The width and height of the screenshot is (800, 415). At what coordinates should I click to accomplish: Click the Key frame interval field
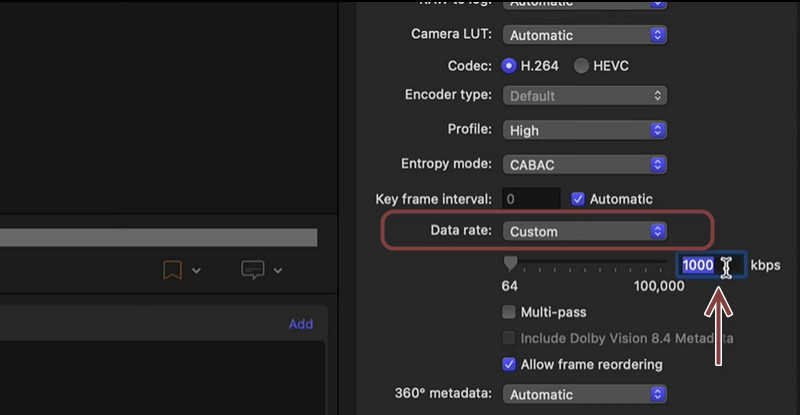tap(530, 199)
